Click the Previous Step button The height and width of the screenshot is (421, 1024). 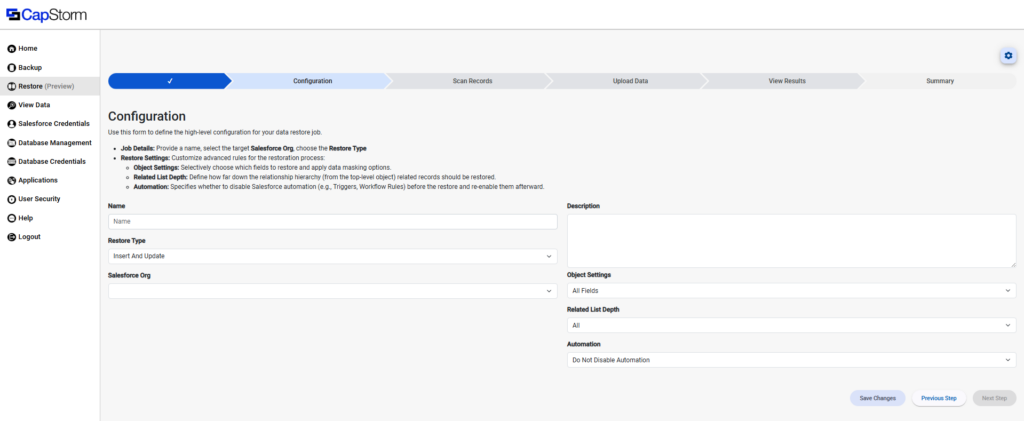[939, 398]
